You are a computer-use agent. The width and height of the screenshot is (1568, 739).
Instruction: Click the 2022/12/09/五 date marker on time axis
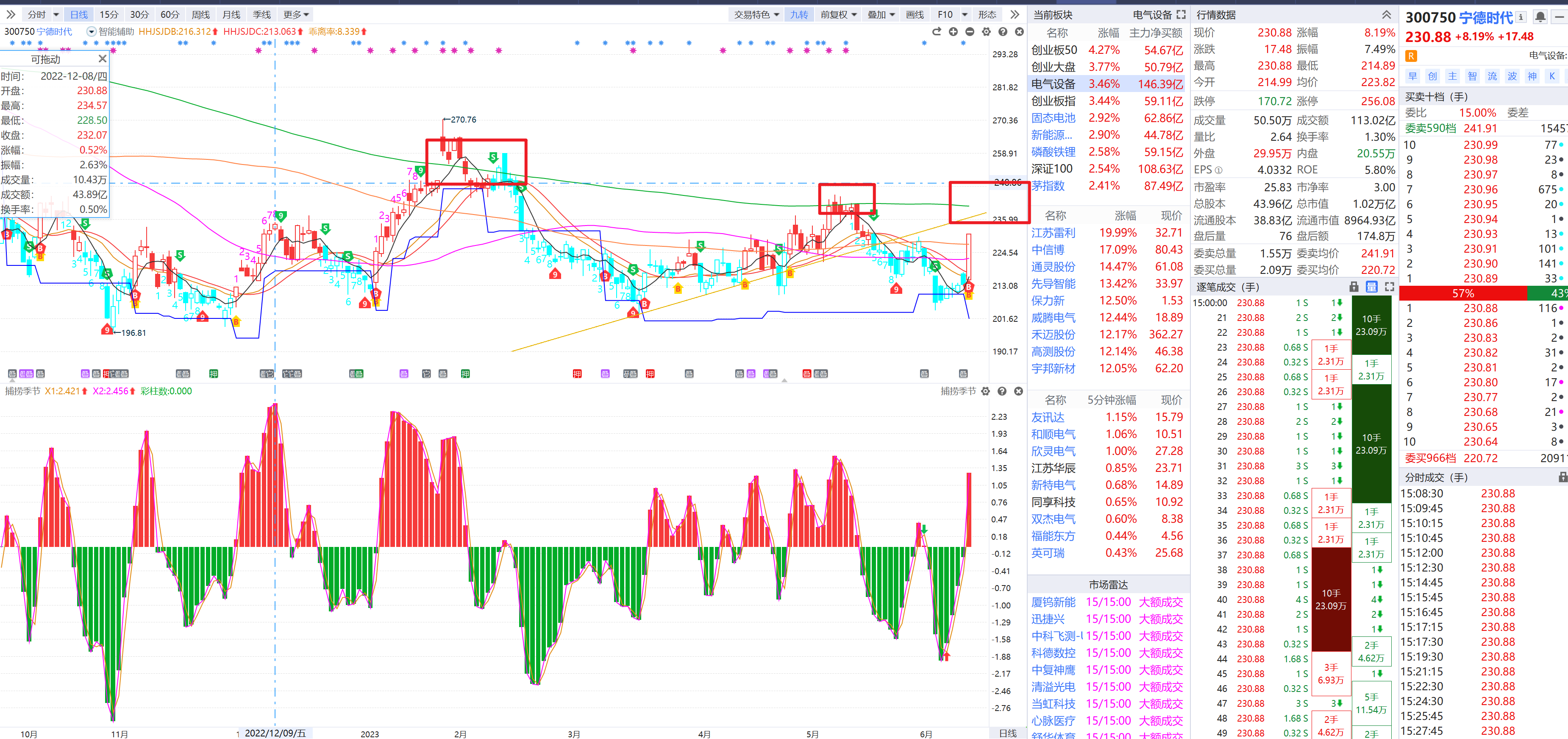(275, 733)
